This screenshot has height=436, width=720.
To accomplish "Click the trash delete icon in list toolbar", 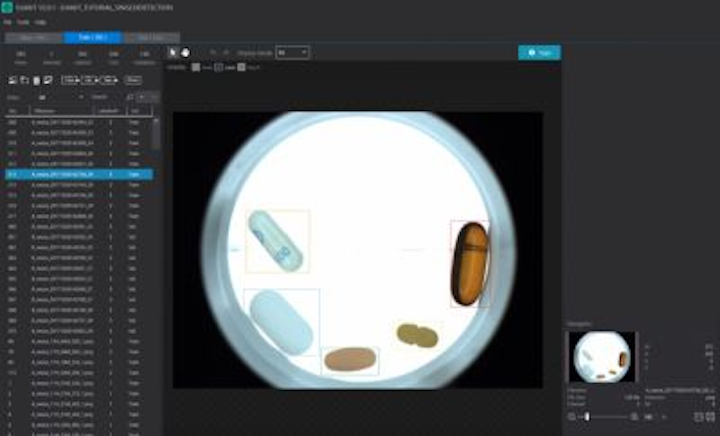I will [36, 80].
